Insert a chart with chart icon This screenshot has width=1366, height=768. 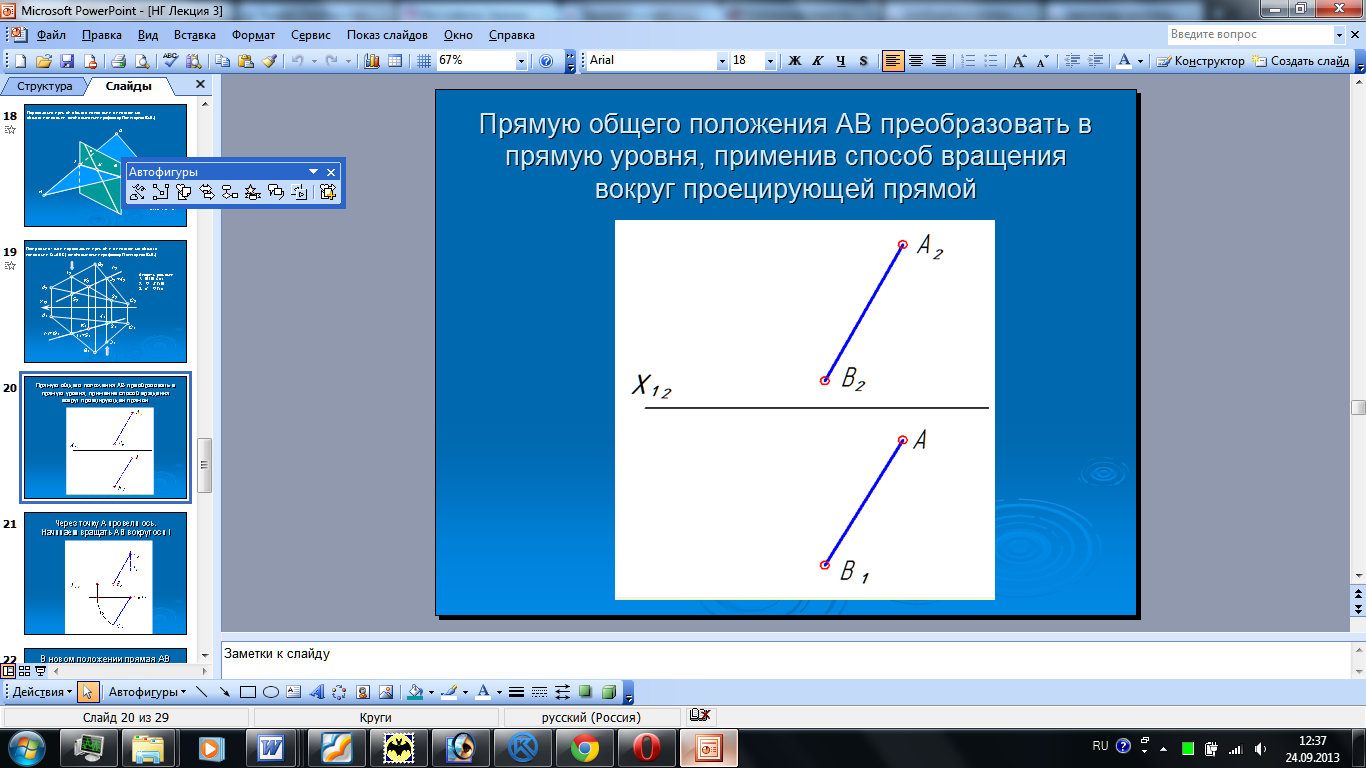pyautogui.click(x=372, y=61)
